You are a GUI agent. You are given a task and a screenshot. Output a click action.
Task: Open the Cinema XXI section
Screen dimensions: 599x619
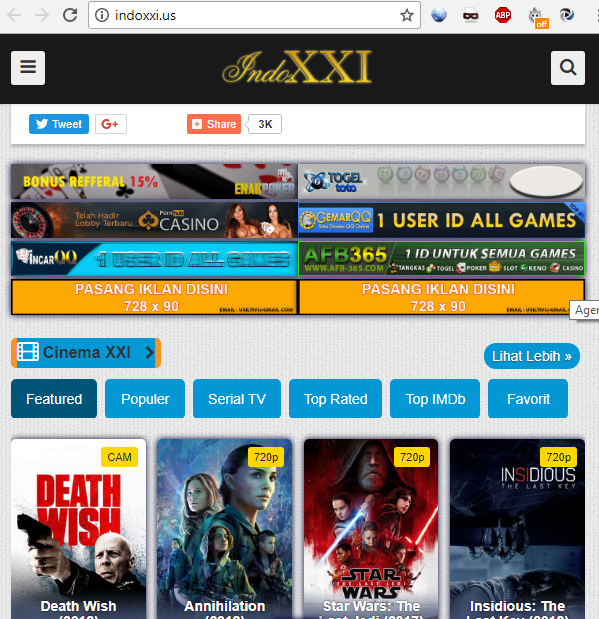(x=86, y=353)
